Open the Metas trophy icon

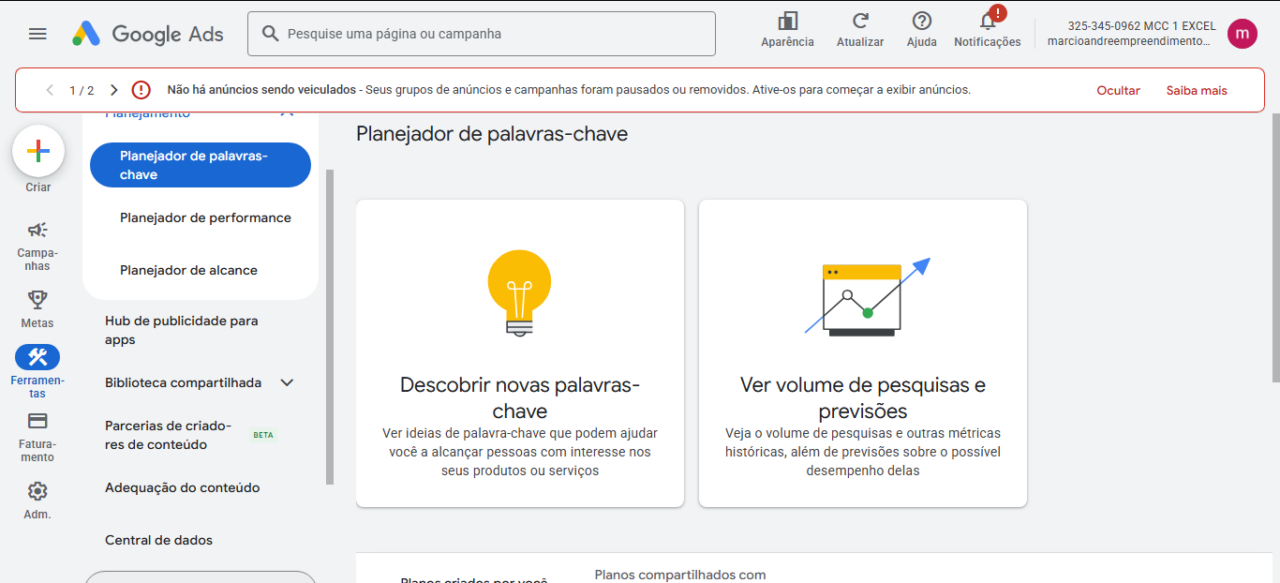click(x=38, y=299)
